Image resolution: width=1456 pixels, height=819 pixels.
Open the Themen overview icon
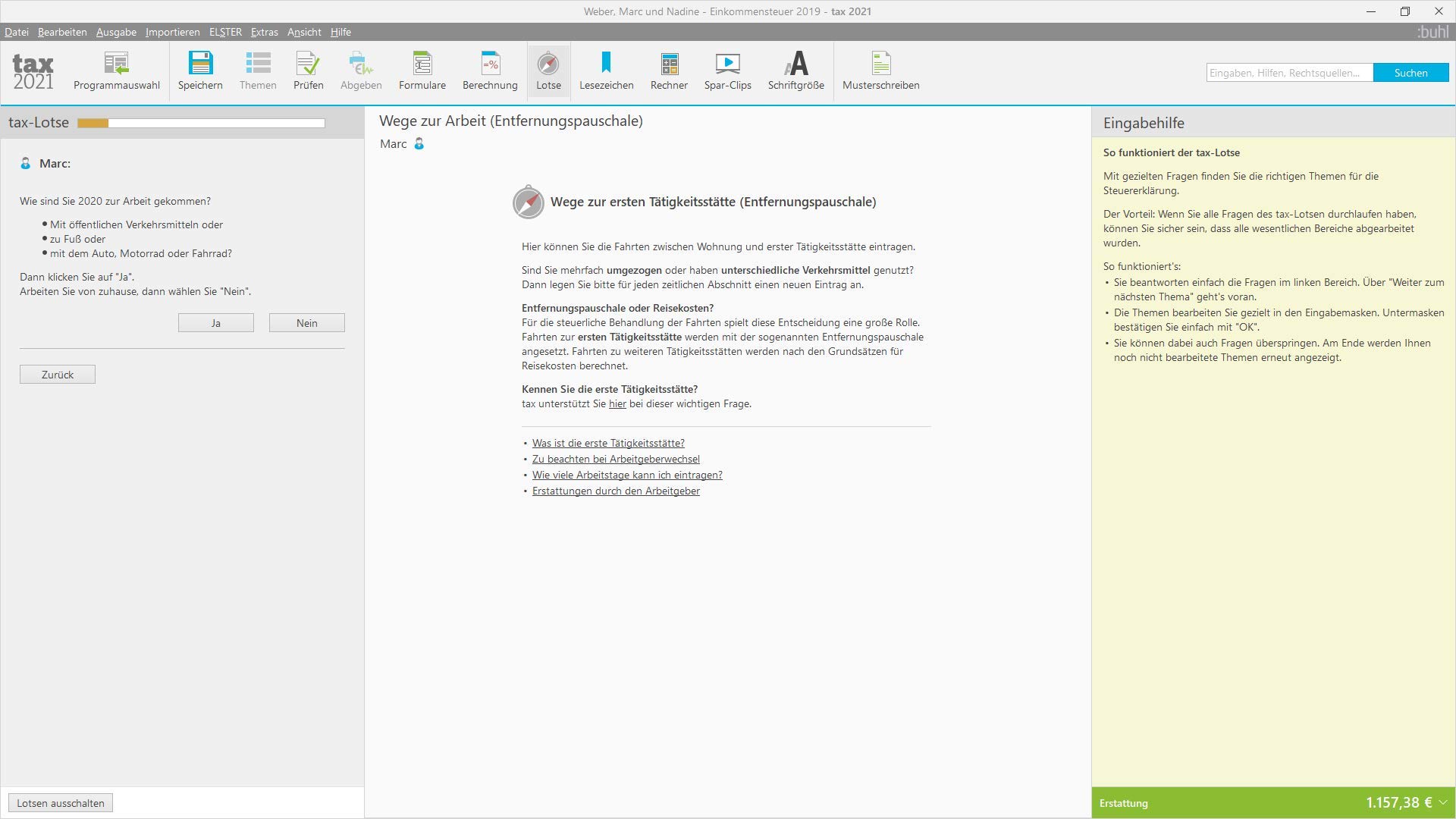coord(258,71)
